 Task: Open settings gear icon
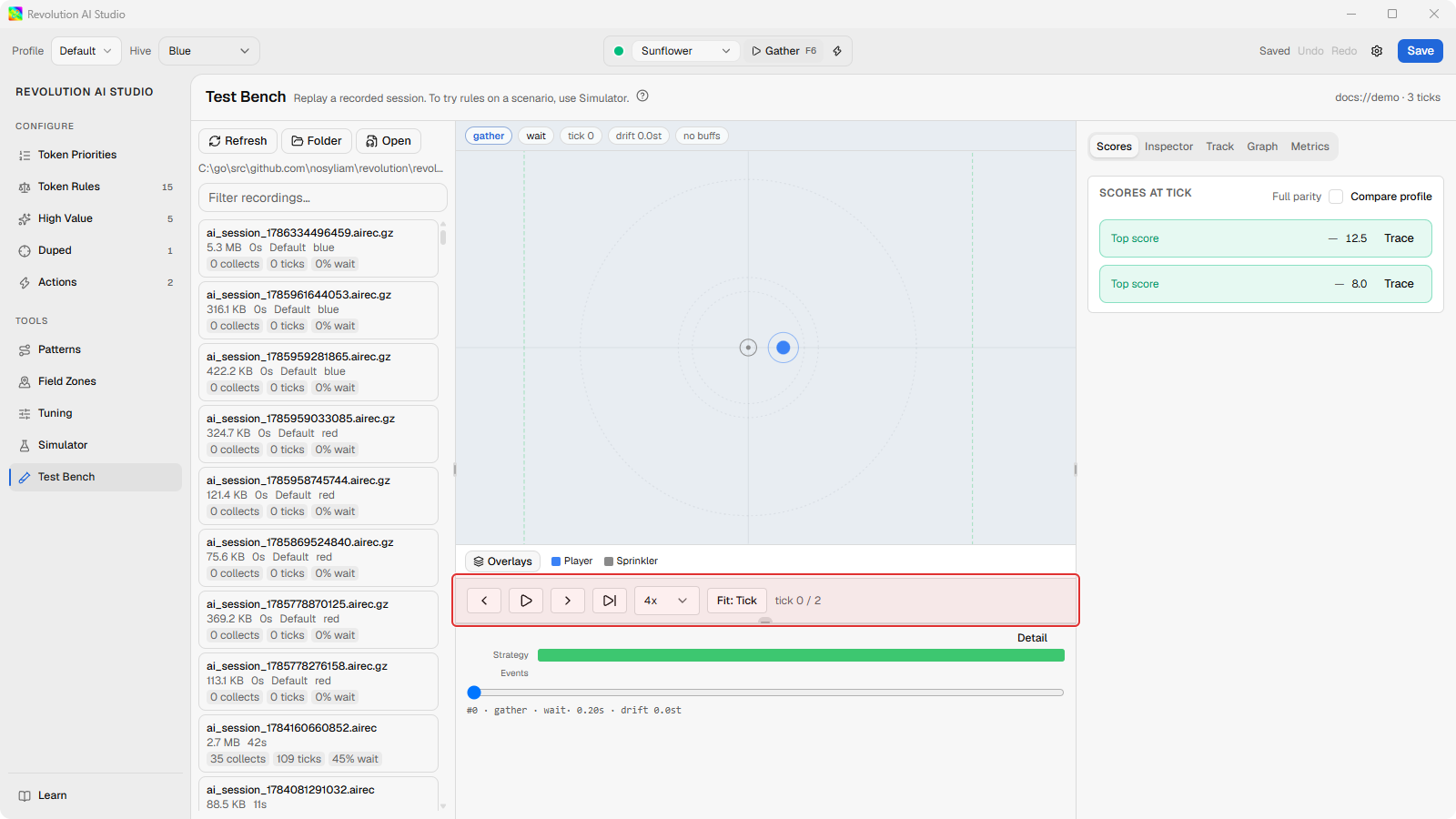coord(1377,51)
